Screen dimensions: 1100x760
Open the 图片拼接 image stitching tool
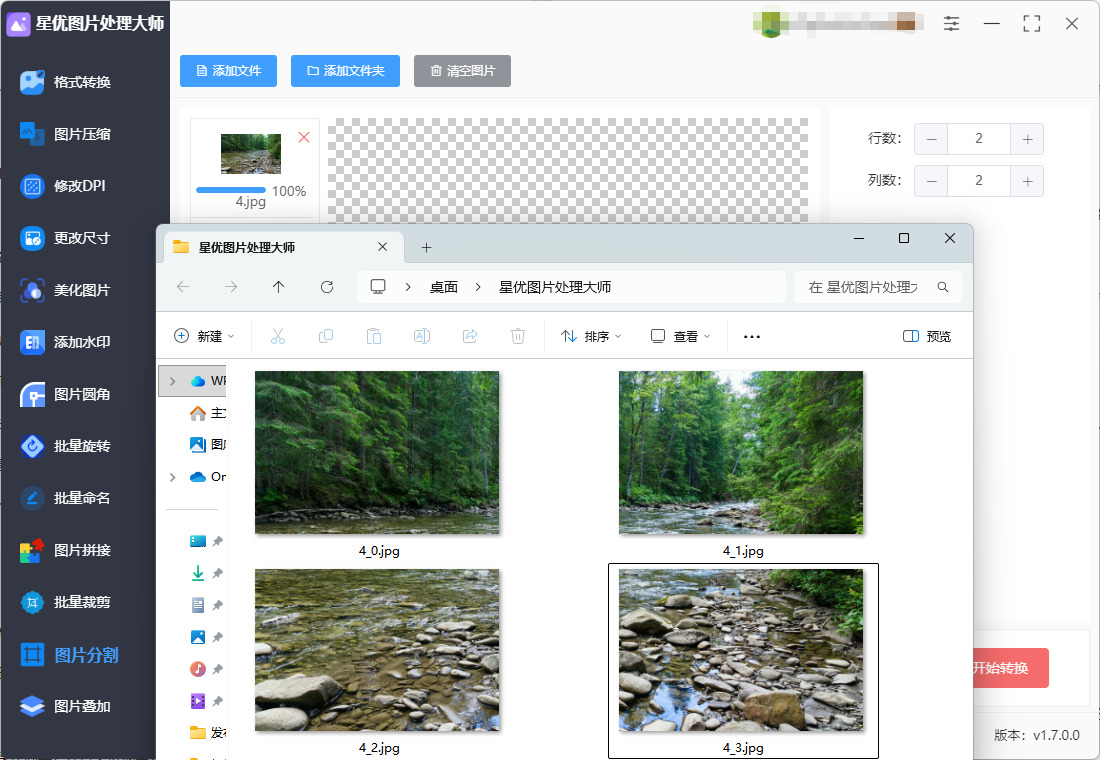tap(80, 550)
